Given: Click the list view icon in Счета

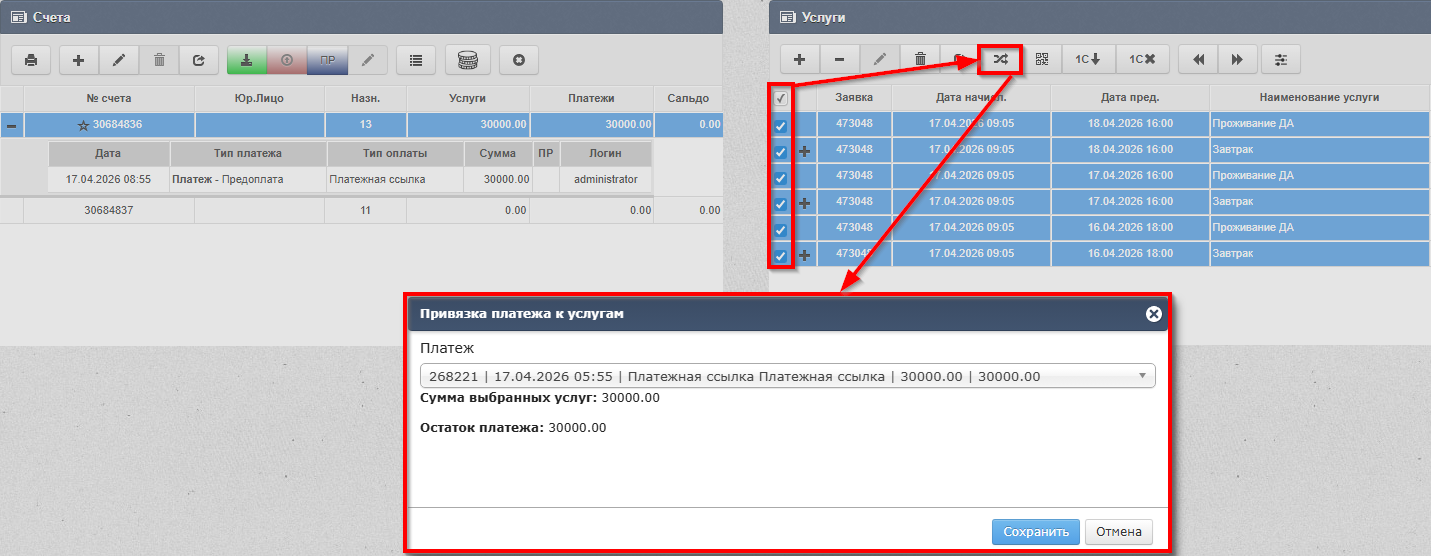Looking at the screenshot, I should (416, 60).
